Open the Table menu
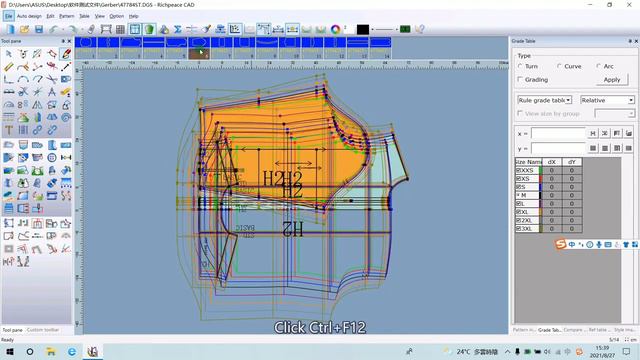The height and width of the screenshot is (360, 640). pos(84,16)
